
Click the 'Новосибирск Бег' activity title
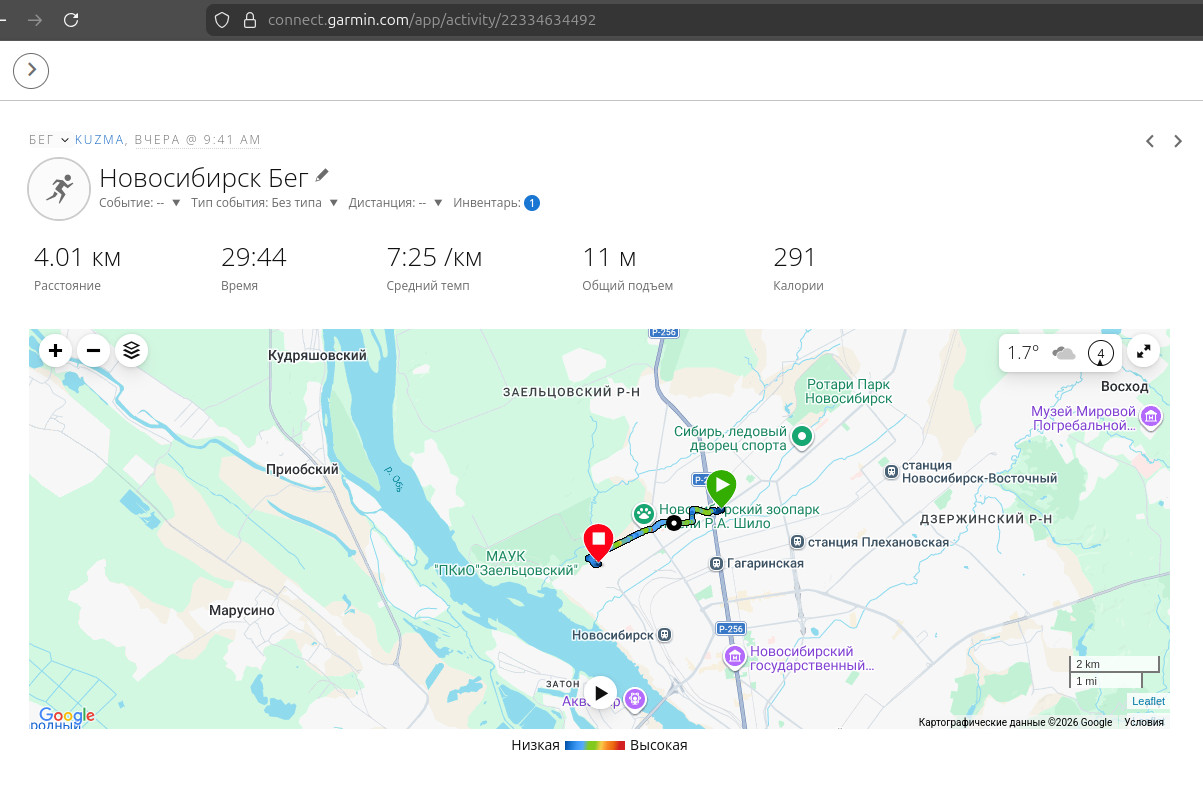pos(203,179)
